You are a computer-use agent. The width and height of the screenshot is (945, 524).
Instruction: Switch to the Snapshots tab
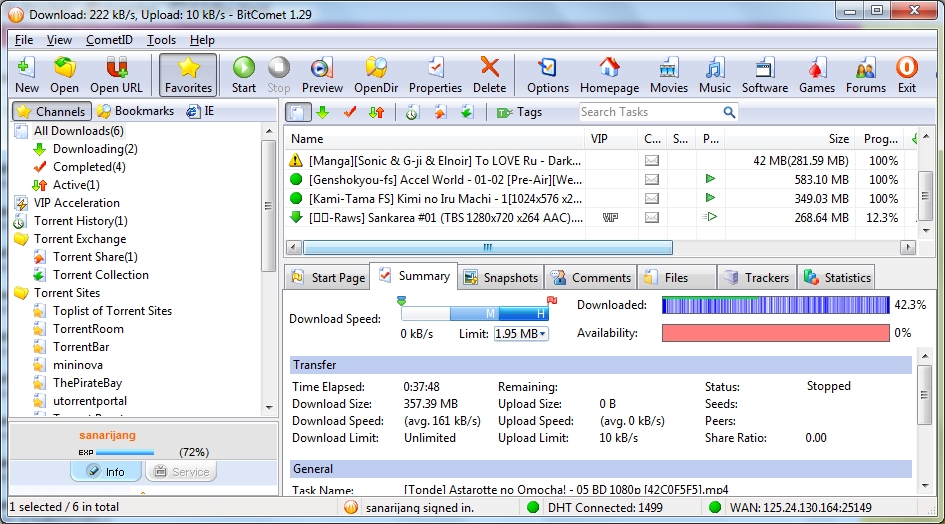pos(500,277)
